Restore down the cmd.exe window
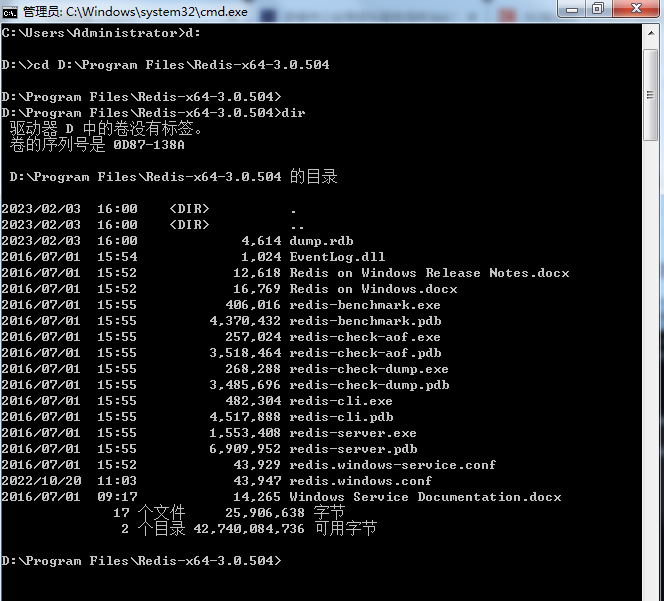Viewport: 664px width, 601px height. [x=598, y=9]
